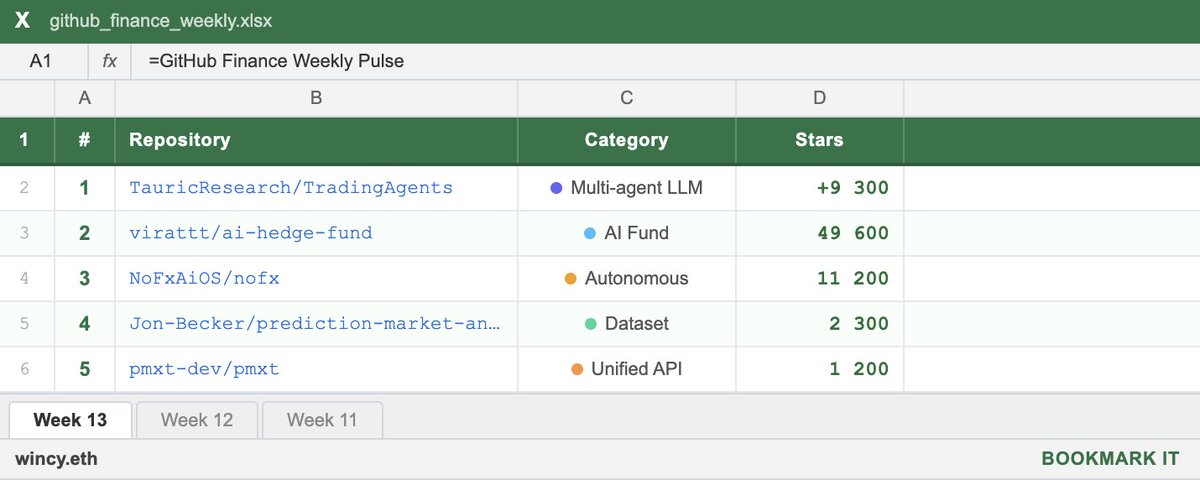Select the Unified API category cell
Image resolution: width=1200 pixels, height=480 pixels.
point(627,369)
